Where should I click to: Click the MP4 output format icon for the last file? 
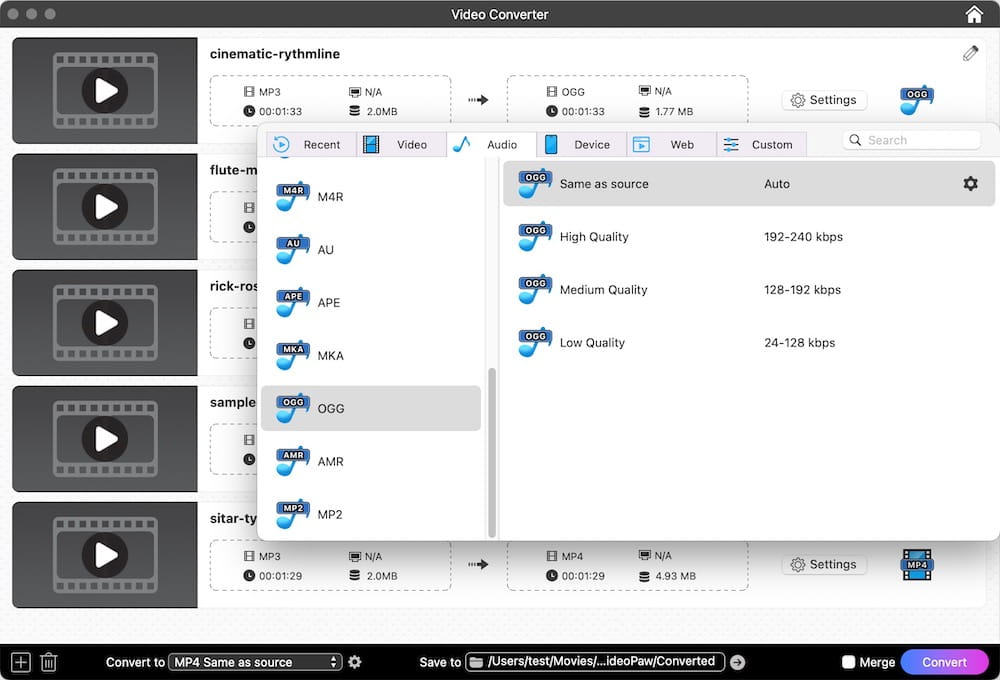[916, 565]
